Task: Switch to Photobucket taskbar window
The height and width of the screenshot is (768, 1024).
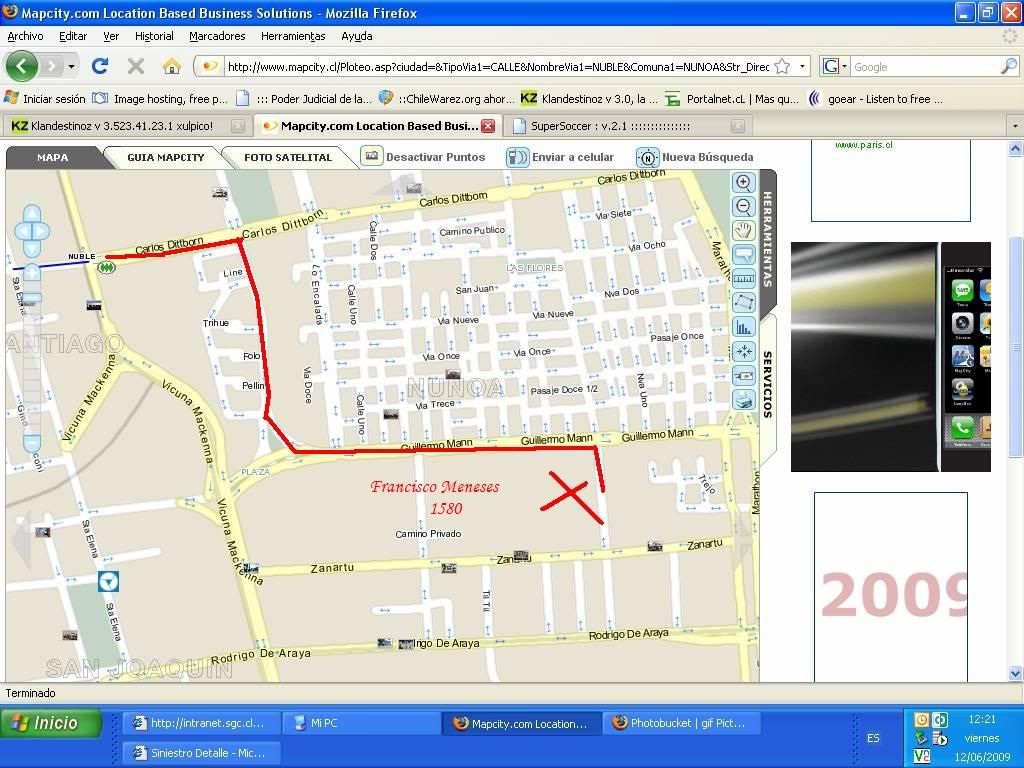Action: click(x=681, y=723)
